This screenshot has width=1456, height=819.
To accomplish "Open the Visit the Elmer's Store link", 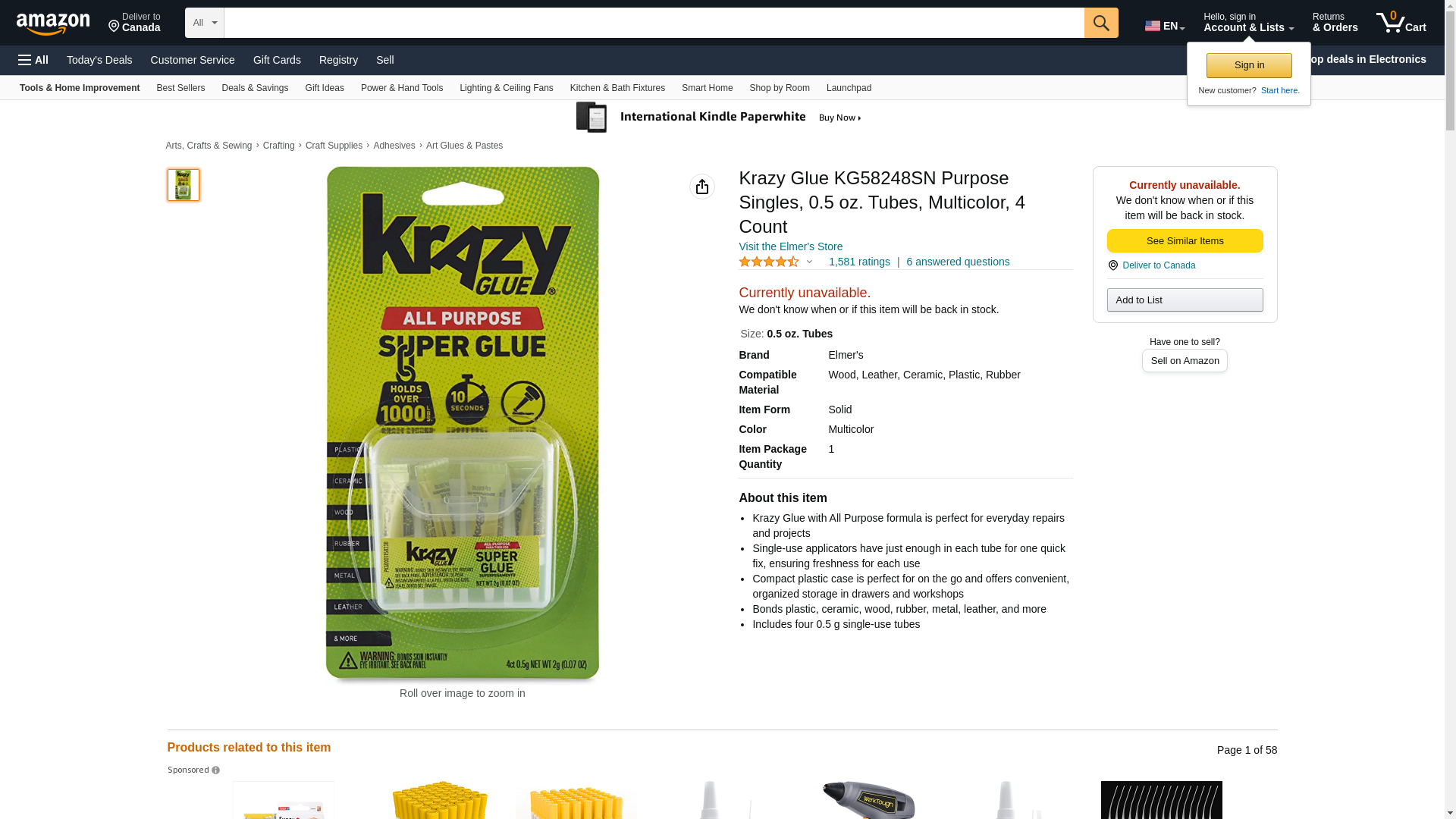I will point(790,246).
